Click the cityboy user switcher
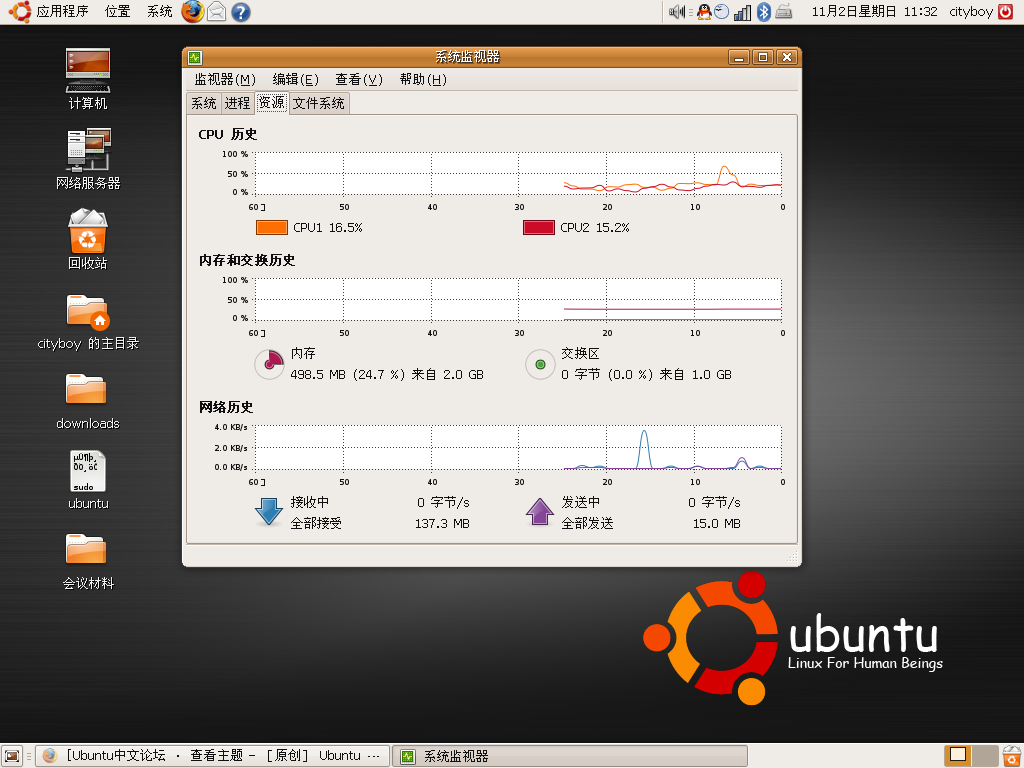 click(x=971, y=12)
